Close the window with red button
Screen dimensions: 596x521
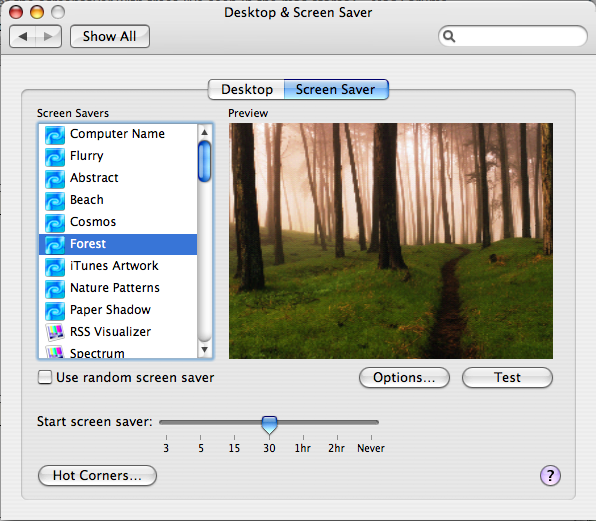[x=16, y=12]
